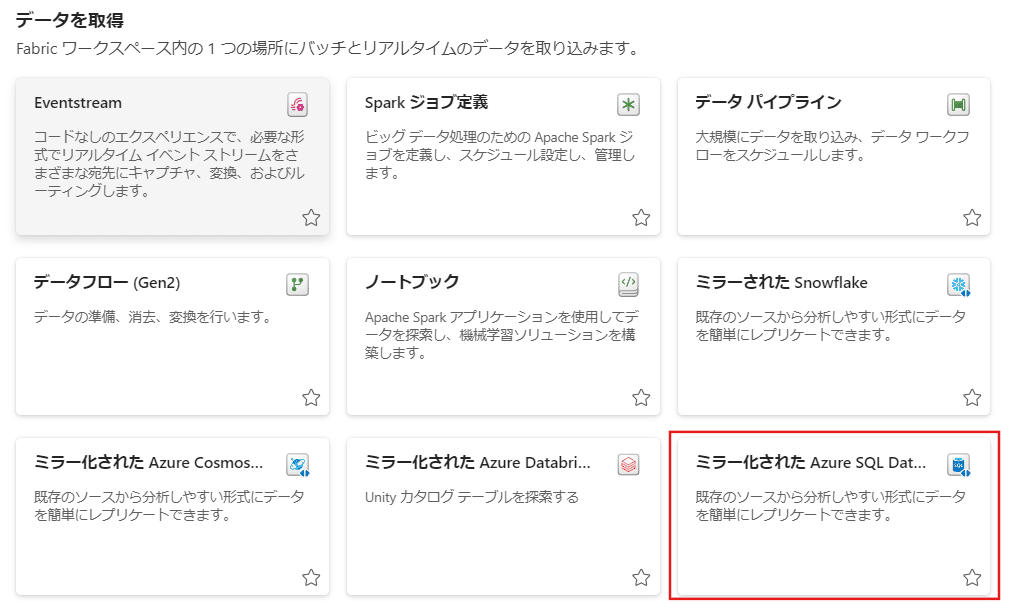The width and height of the screenshot is (1020, 612).
Task: Click the Azure Databricks red stack icon
Action: point(628,464)
